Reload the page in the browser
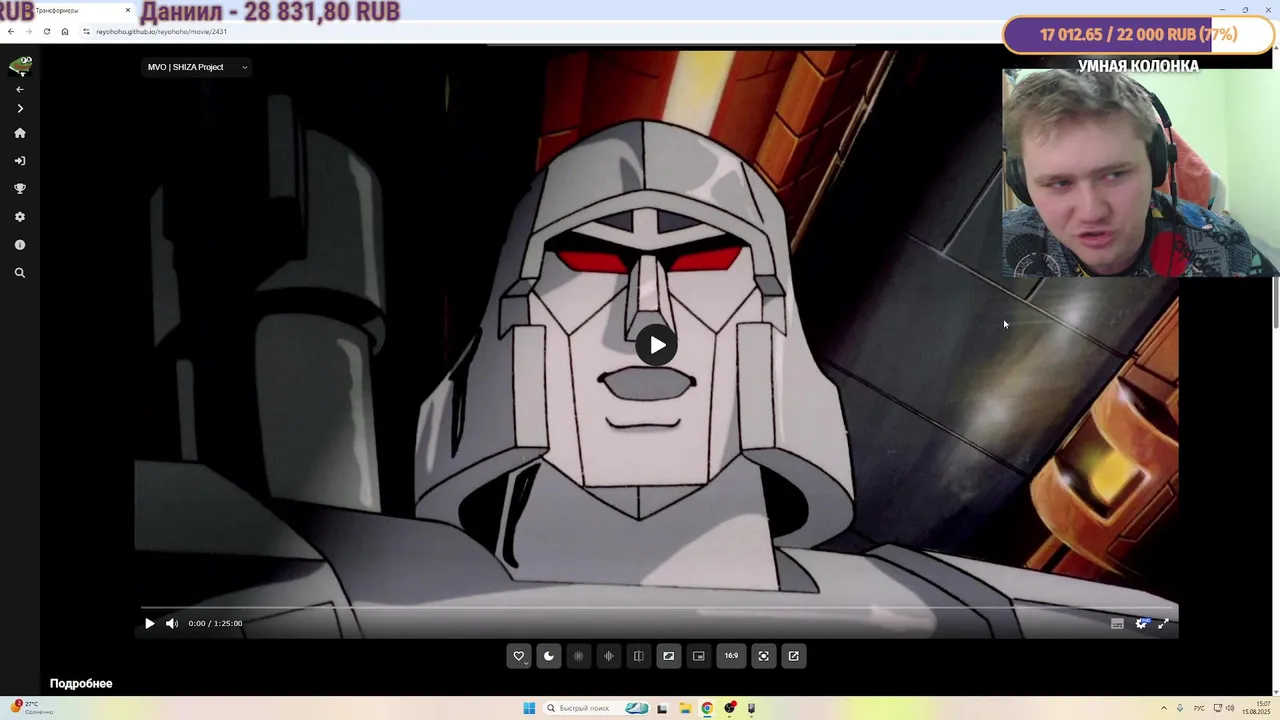The width and height of the screenshot is (1280, 720). pos(46,31)
